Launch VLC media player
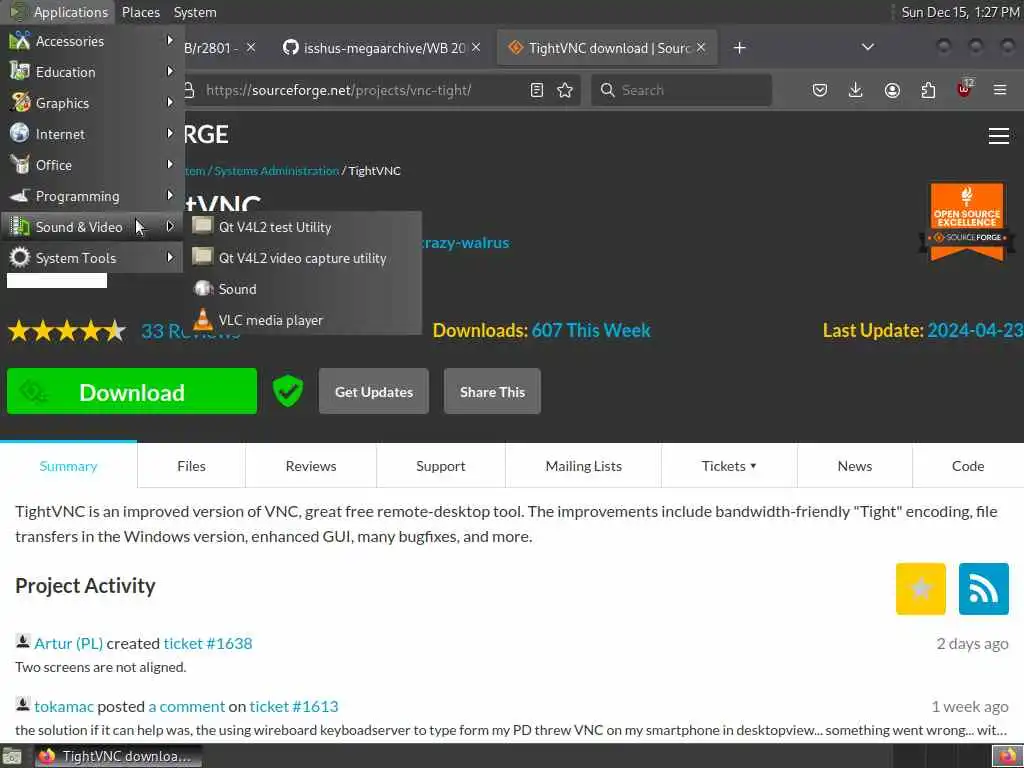The width and height of the screenshot is (1024, 768). tap(303, 320)
